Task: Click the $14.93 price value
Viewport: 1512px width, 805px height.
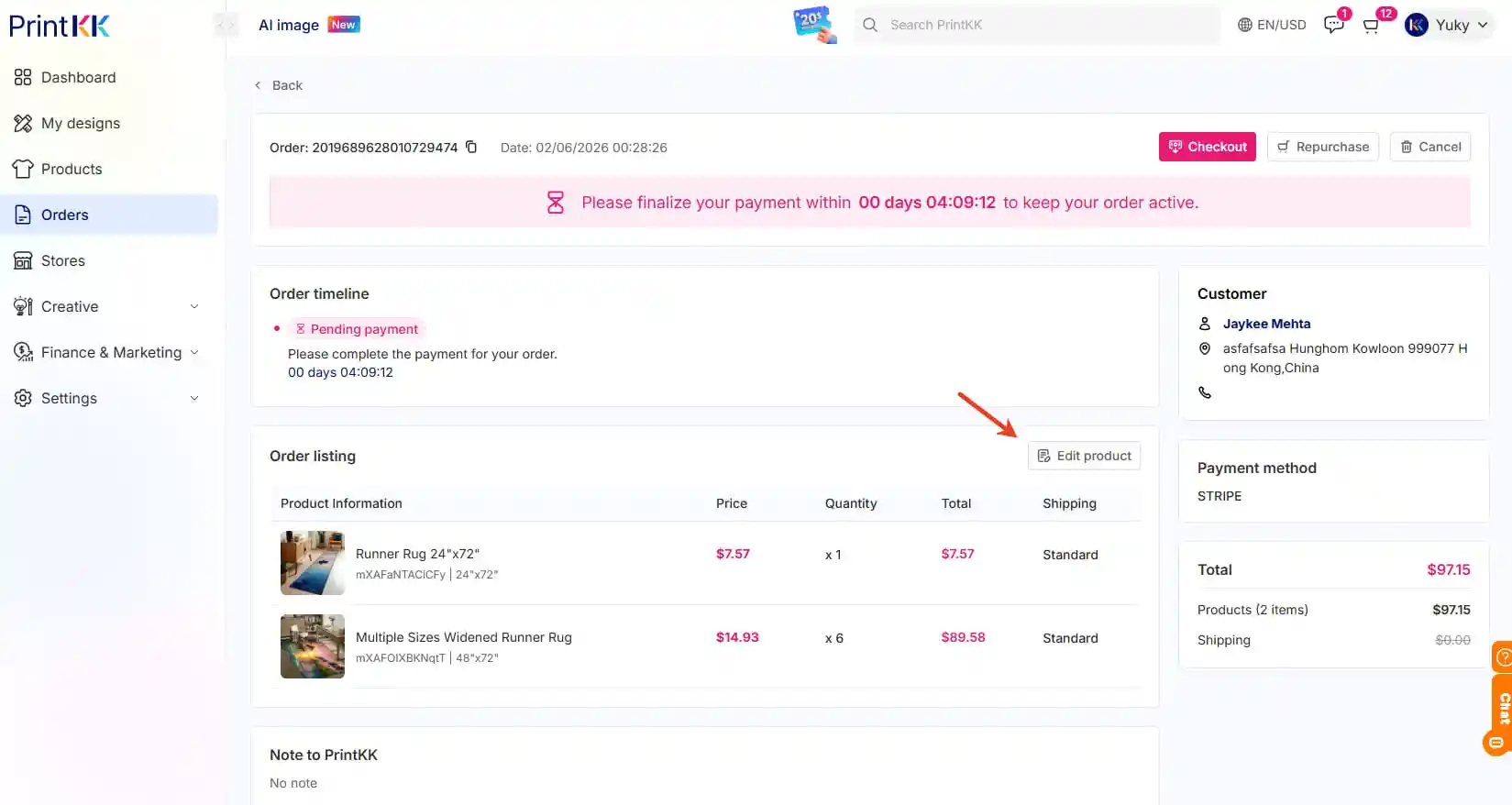Action: click(737, 637)
